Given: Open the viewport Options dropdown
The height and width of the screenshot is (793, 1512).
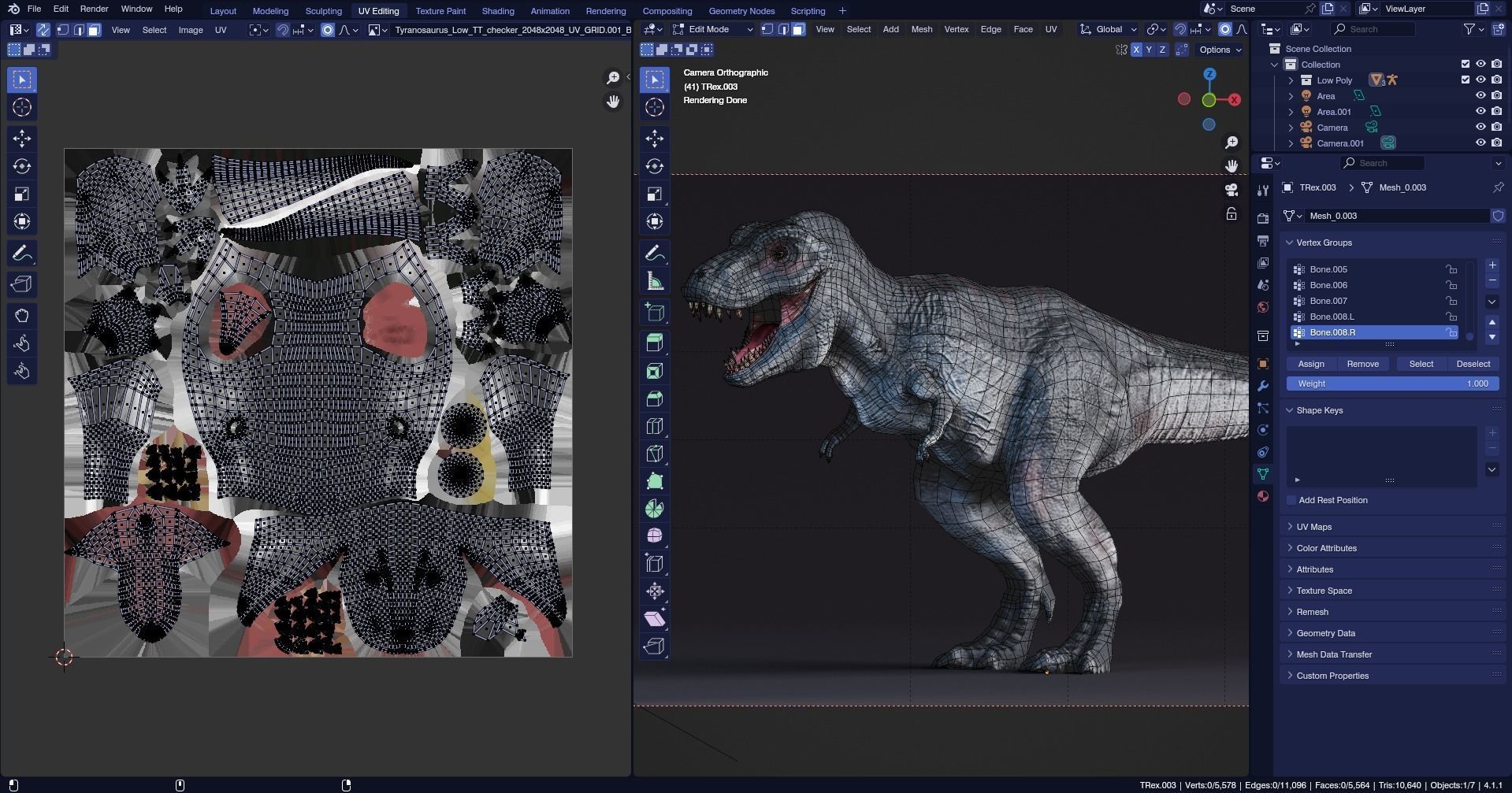Looking at the screenshot, I should pyautogui.click(x=1220, y=50).
